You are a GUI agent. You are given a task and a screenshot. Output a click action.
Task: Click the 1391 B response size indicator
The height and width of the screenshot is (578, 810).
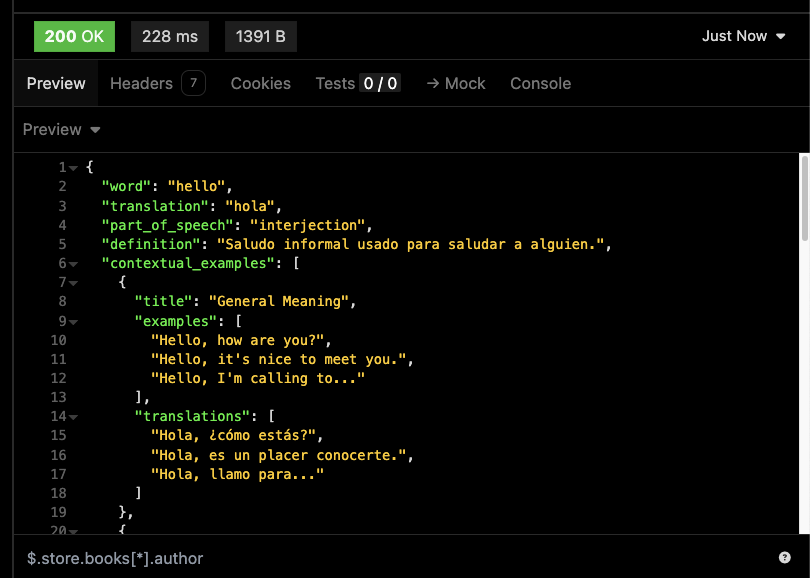(x=260, y=36)
